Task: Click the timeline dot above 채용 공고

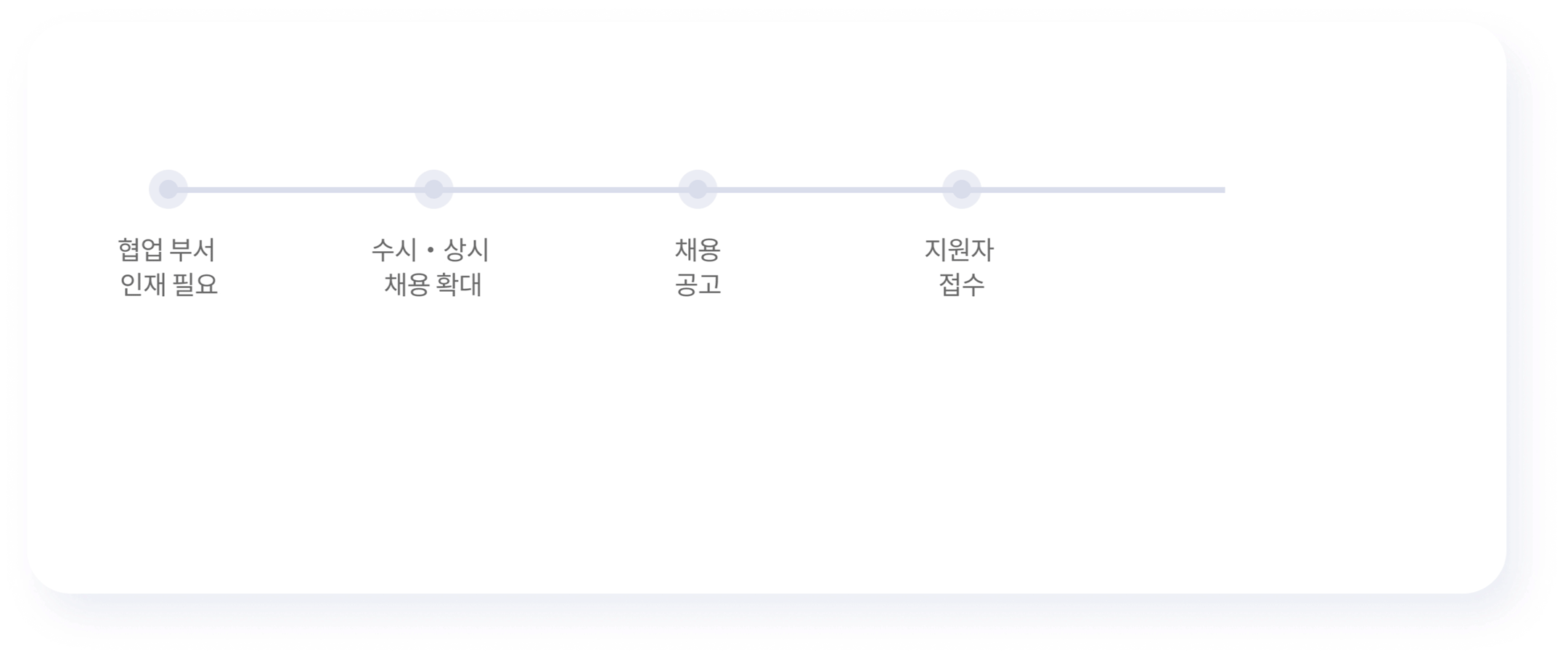Action: [x=698, y=189]
